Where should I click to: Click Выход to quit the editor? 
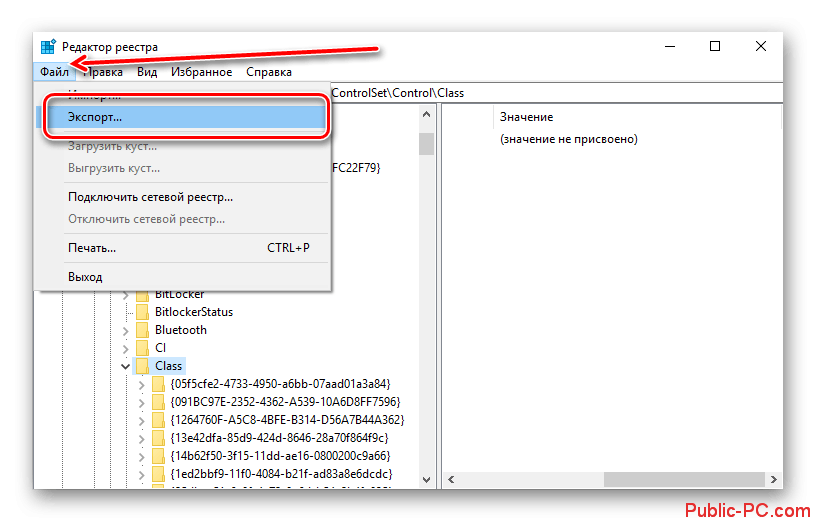[x=183, y=277]
